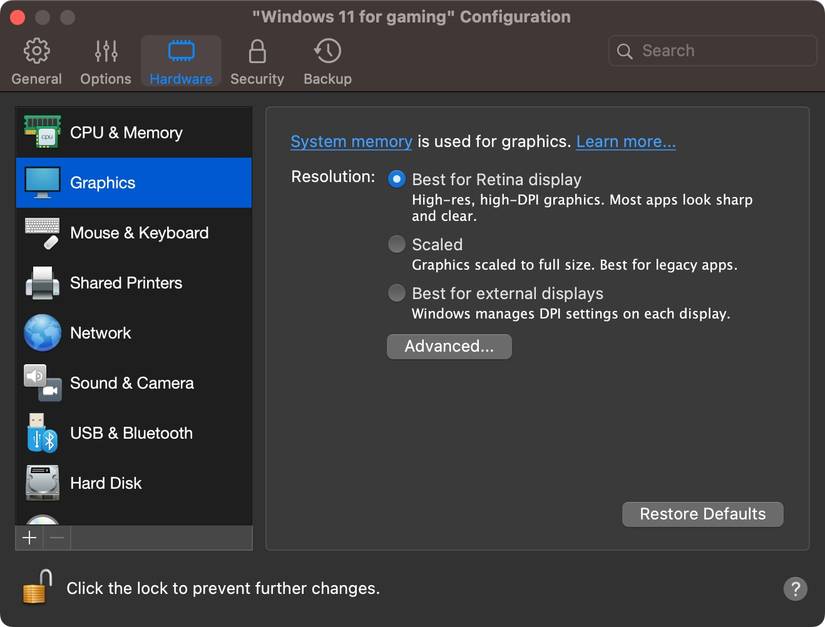
Task: Focus the Search input field
Action: [712, 51]
